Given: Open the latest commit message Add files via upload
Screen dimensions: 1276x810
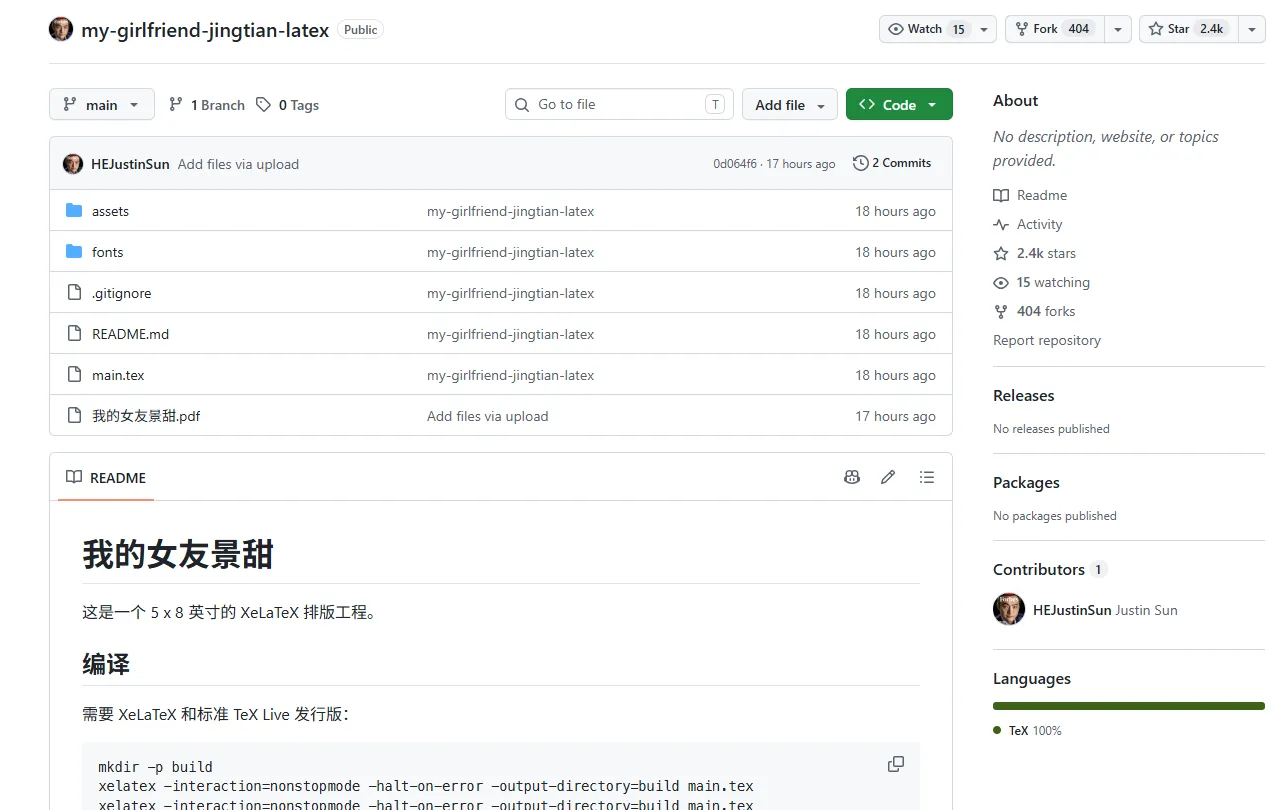Looking at the screenshot, I should click(x=238, y=164).
